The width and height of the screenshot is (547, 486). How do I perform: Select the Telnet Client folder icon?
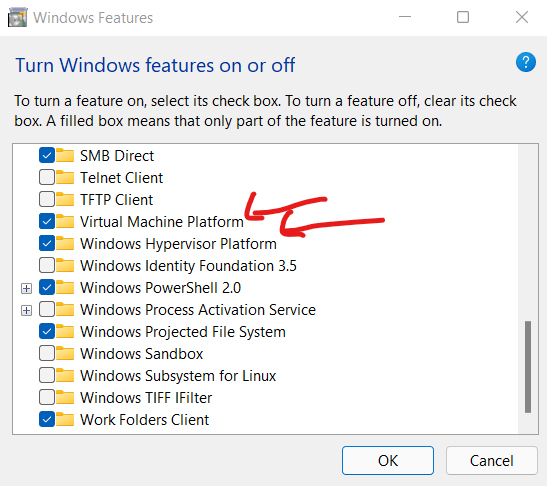point(65,178)
